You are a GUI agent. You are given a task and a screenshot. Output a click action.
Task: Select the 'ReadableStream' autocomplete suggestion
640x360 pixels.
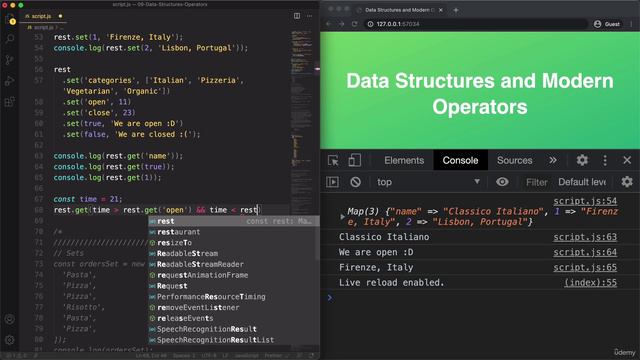click(233, 253)
